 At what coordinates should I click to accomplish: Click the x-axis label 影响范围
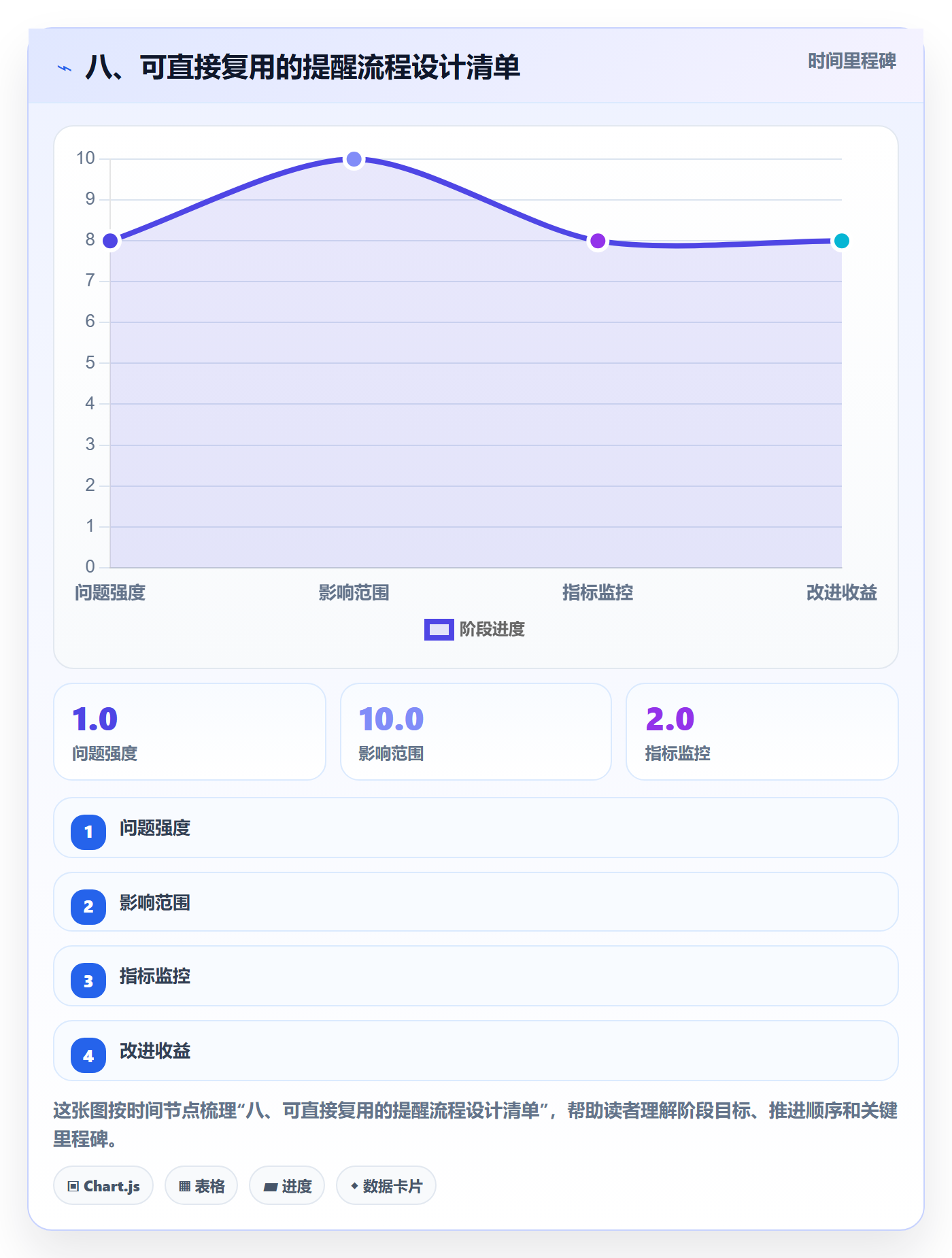[354, 593]
